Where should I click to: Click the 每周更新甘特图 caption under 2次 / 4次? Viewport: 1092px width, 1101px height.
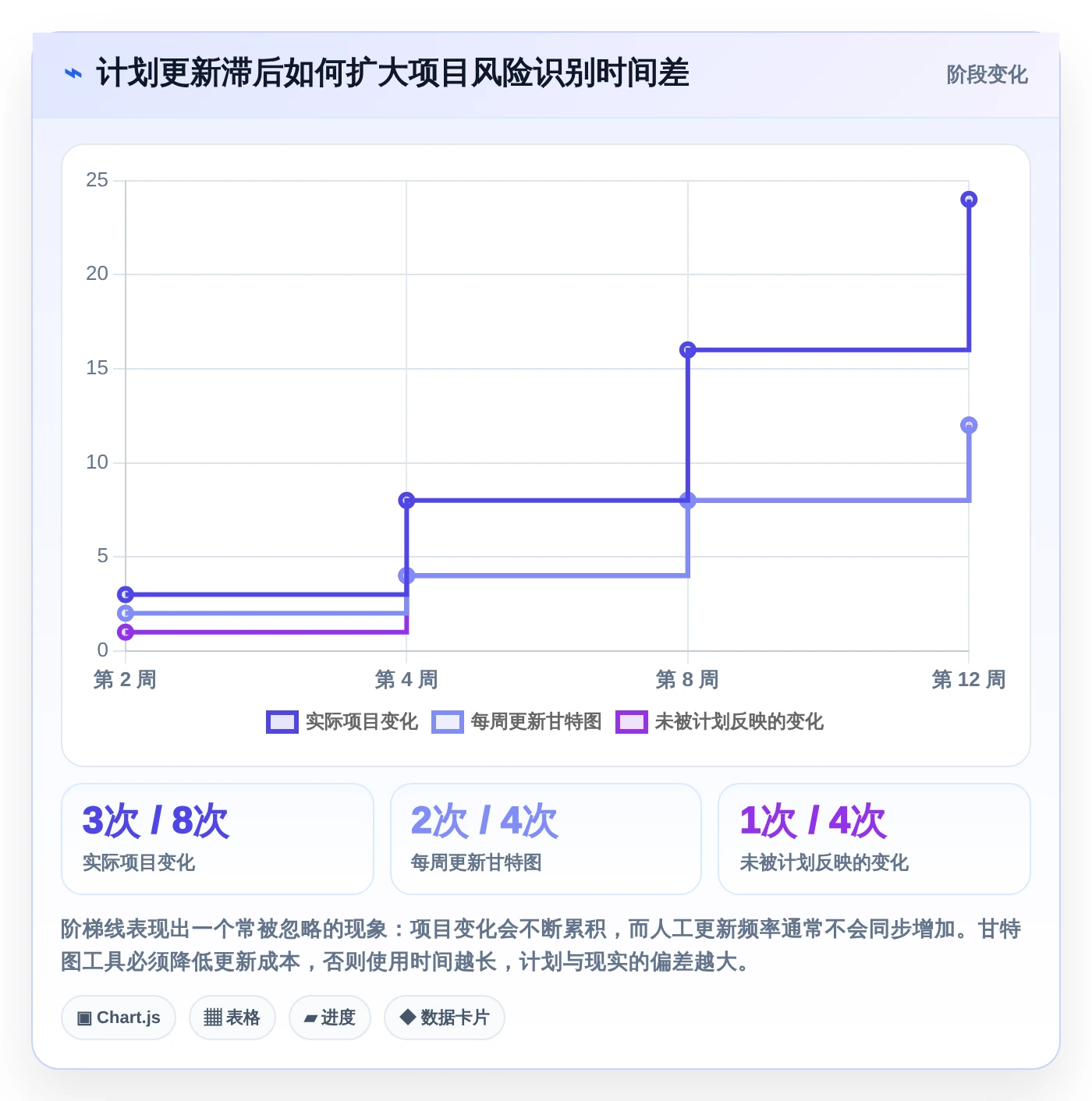coord(476,862)
